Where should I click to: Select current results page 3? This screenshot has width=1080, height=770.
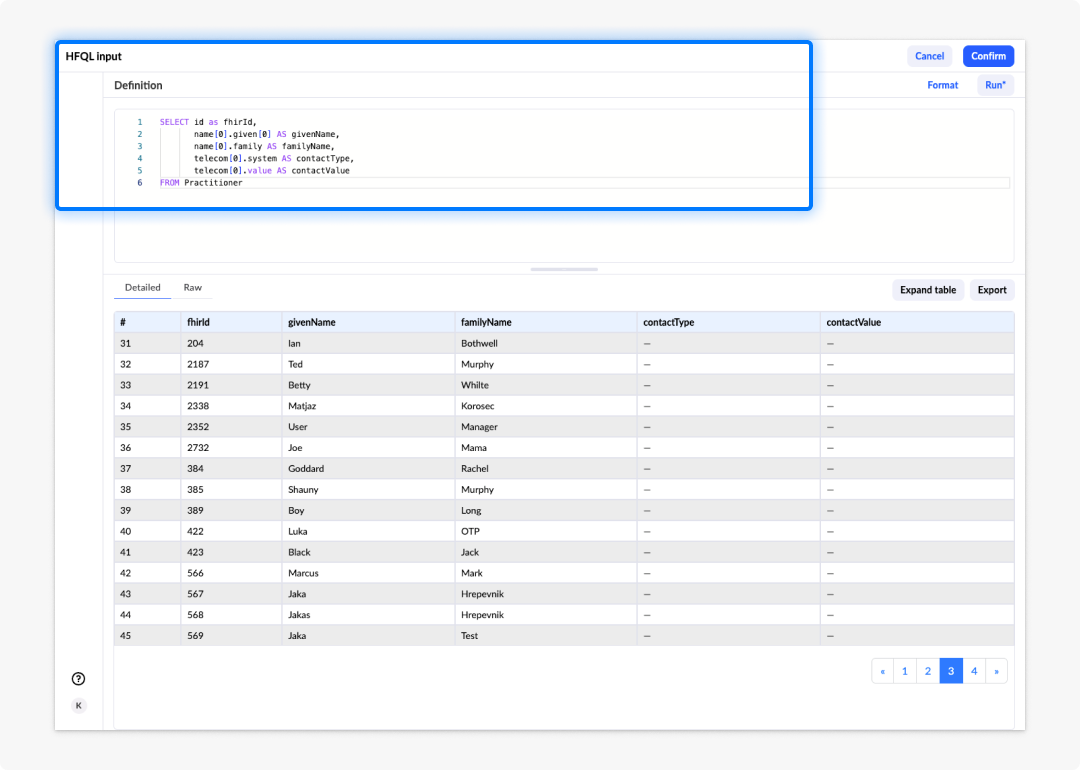[951, 671]
